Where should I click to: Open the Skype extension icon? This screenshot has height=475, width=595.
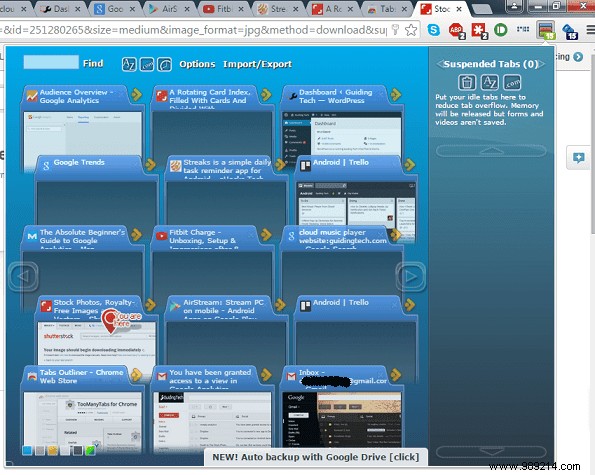pos(433,30)
